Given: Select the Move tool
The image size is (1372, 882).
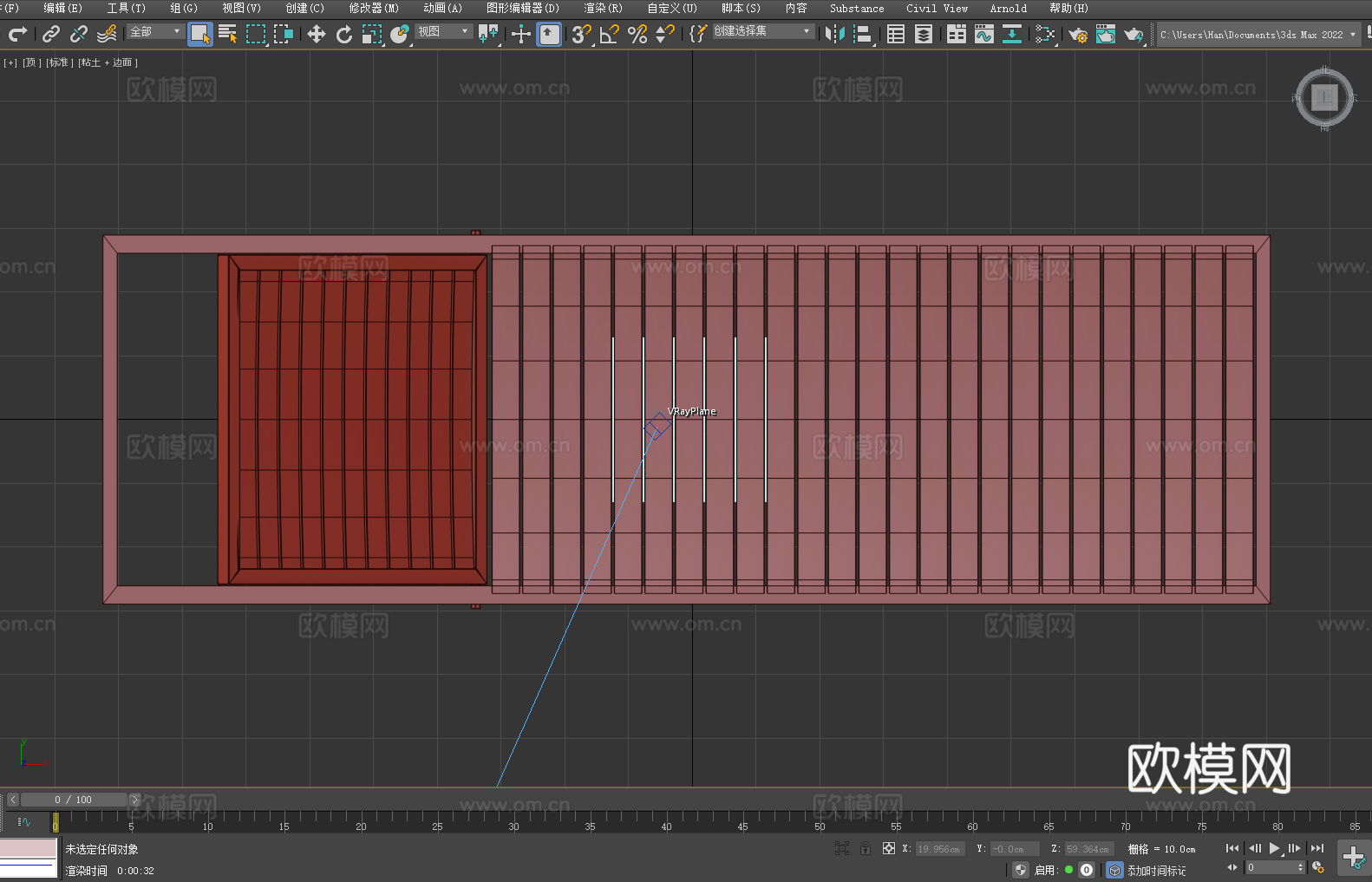Looking at the screenshot, I should pyautogui.click(x=317, y=34).
